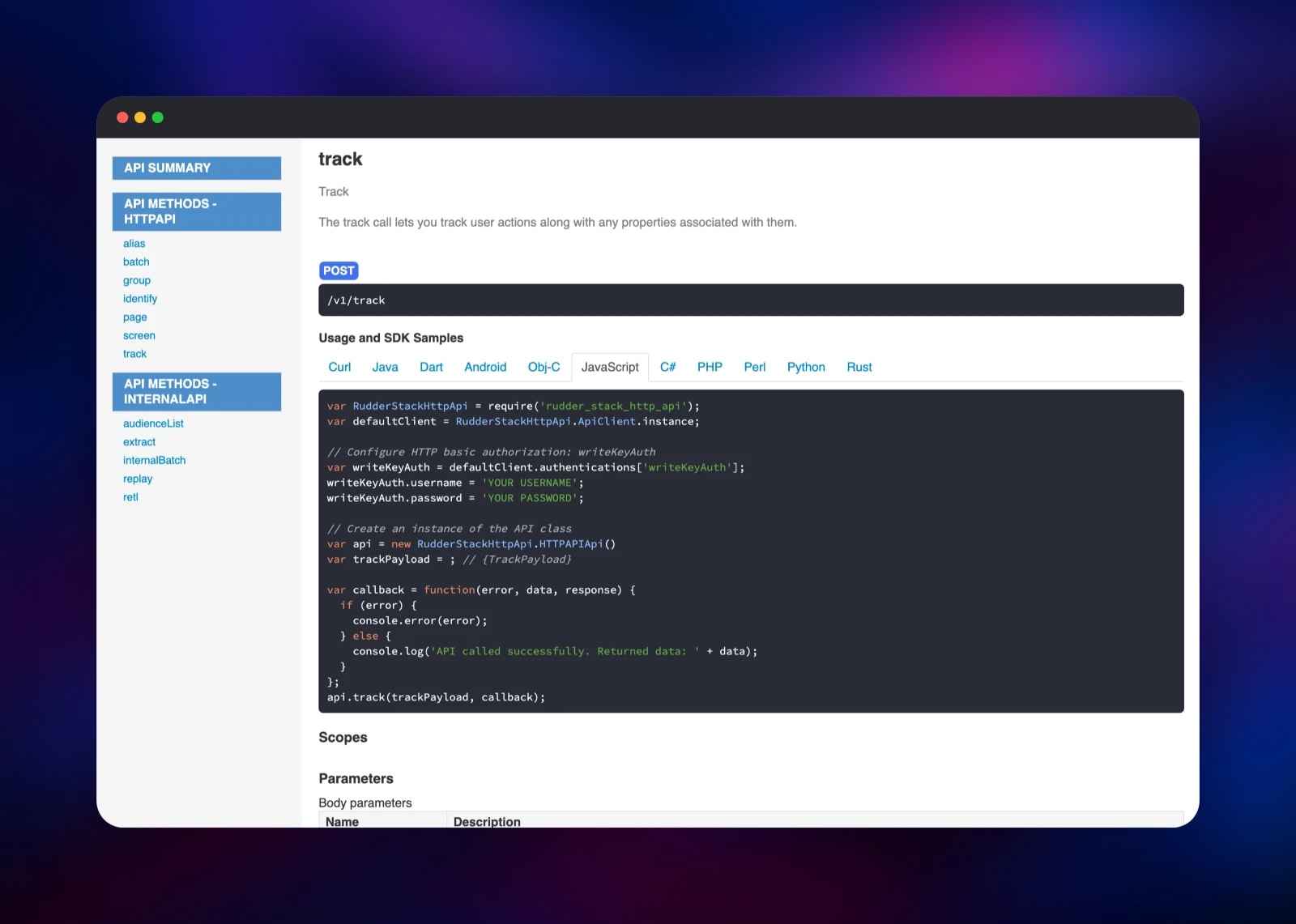This screenshot has width=1296, height=924.
Task: Switch to the Rust sample tab
Action: tap(859, 367)
